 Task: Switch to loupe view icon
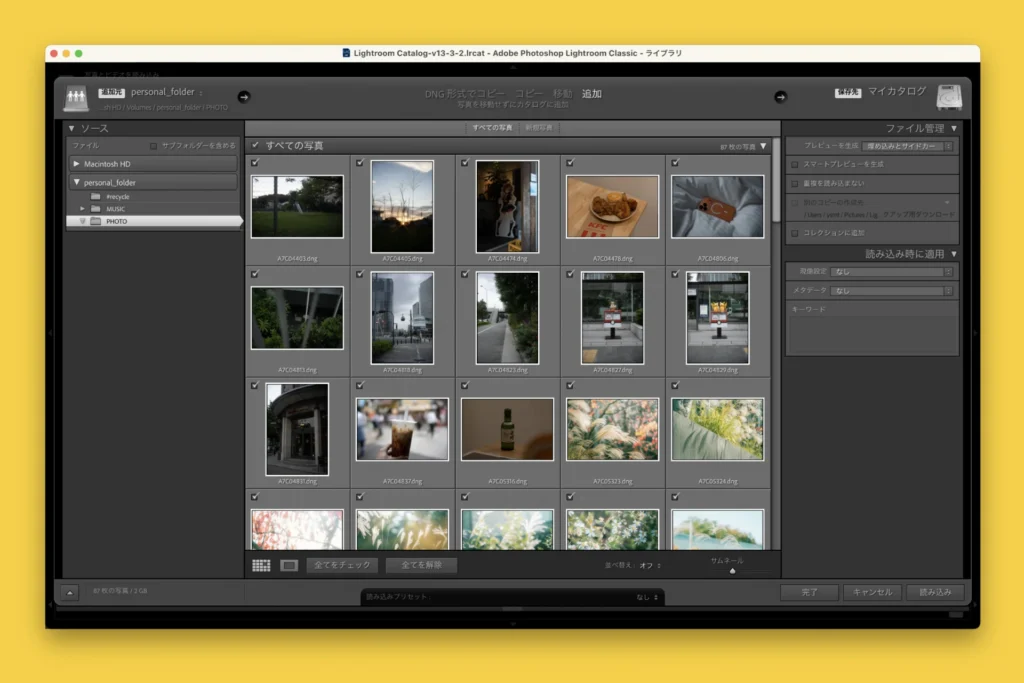[289, 565]
